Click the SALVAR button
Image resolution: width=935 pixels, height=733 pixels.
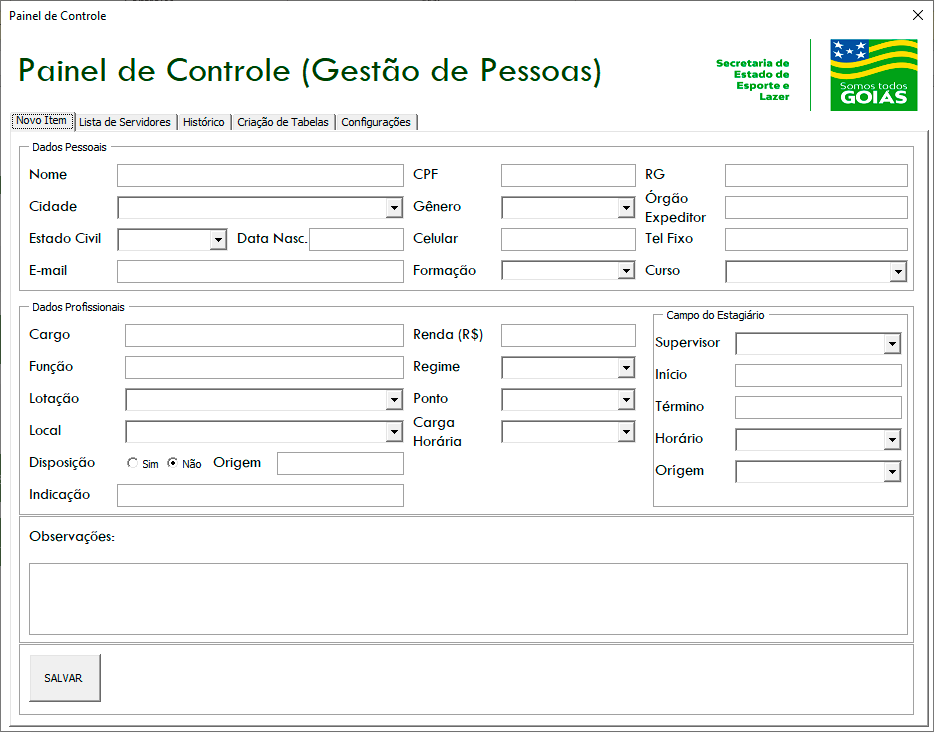[x=64, y=678]
